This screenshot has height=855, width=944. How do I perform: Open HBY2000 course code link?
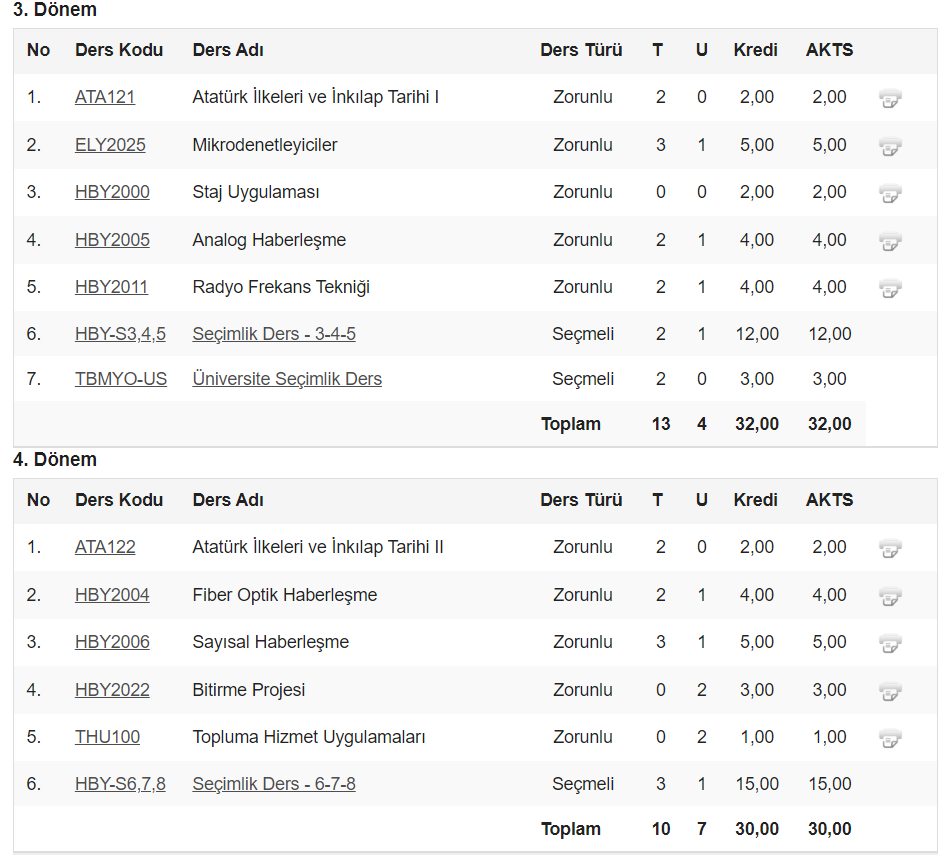112,192
